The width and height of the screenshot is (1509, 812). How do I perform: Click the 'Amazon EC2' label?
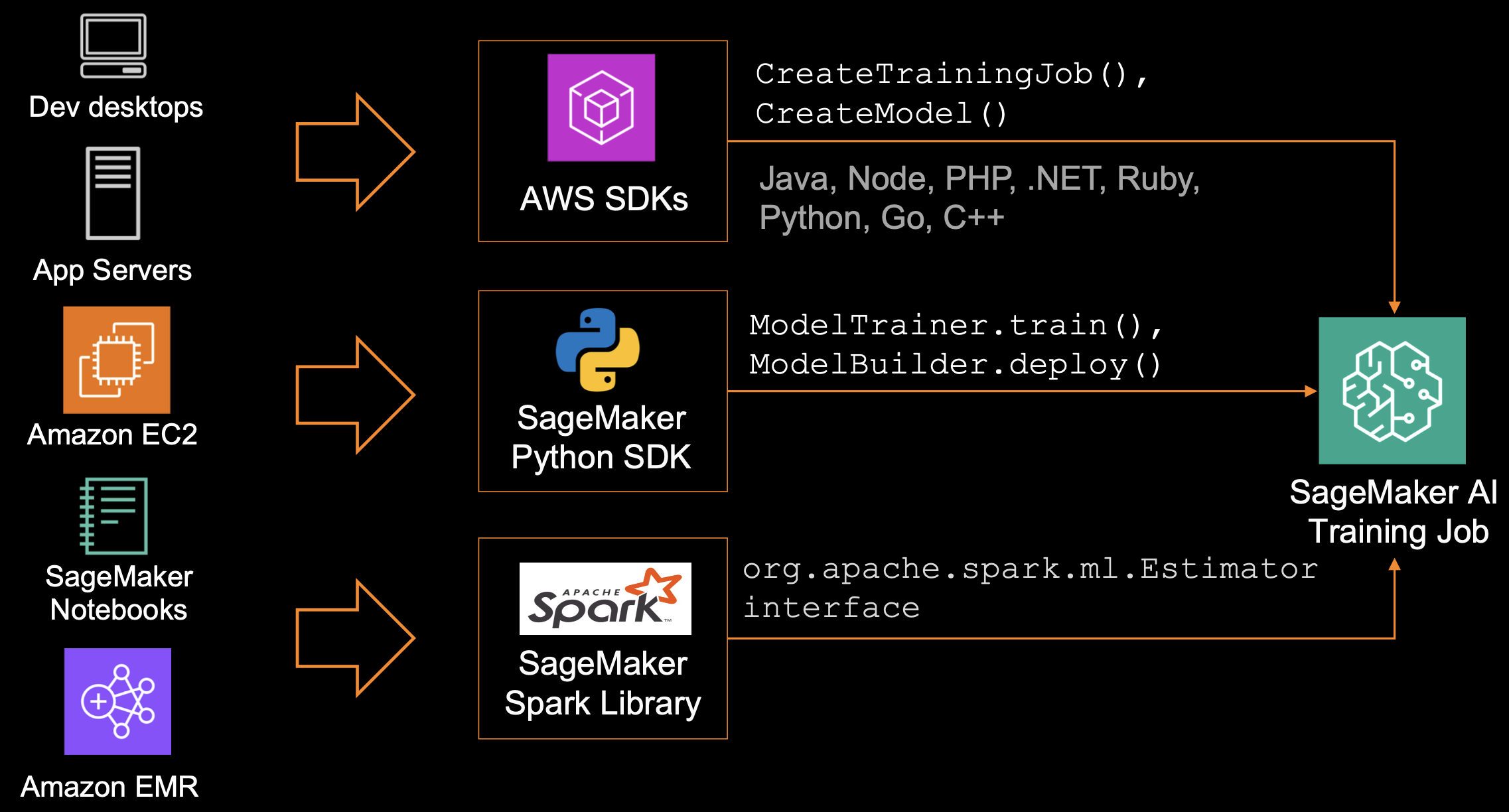pyautogui.click(x=112, y=435)
